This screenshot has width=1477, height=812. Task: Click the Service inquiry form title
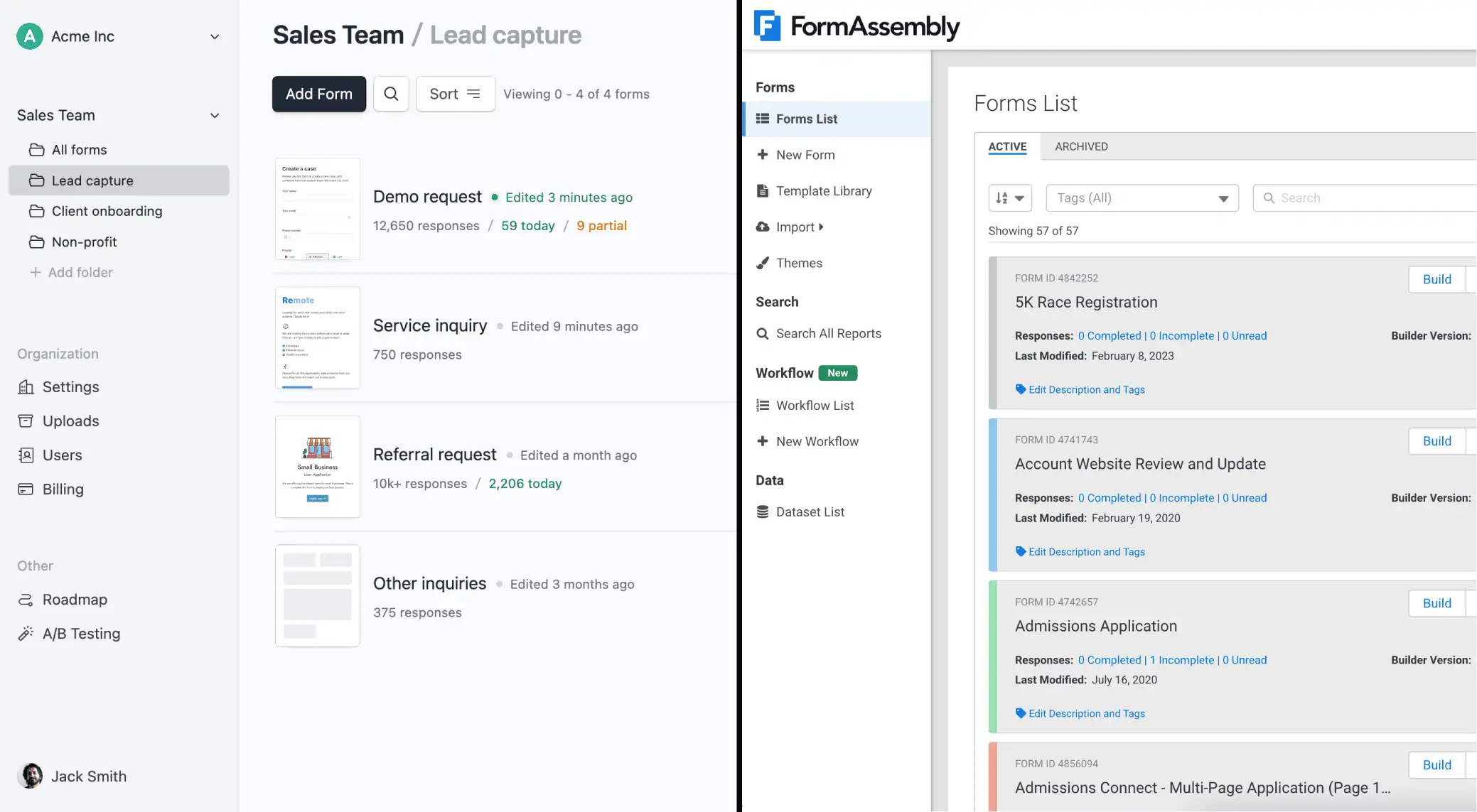click(430, 326)
